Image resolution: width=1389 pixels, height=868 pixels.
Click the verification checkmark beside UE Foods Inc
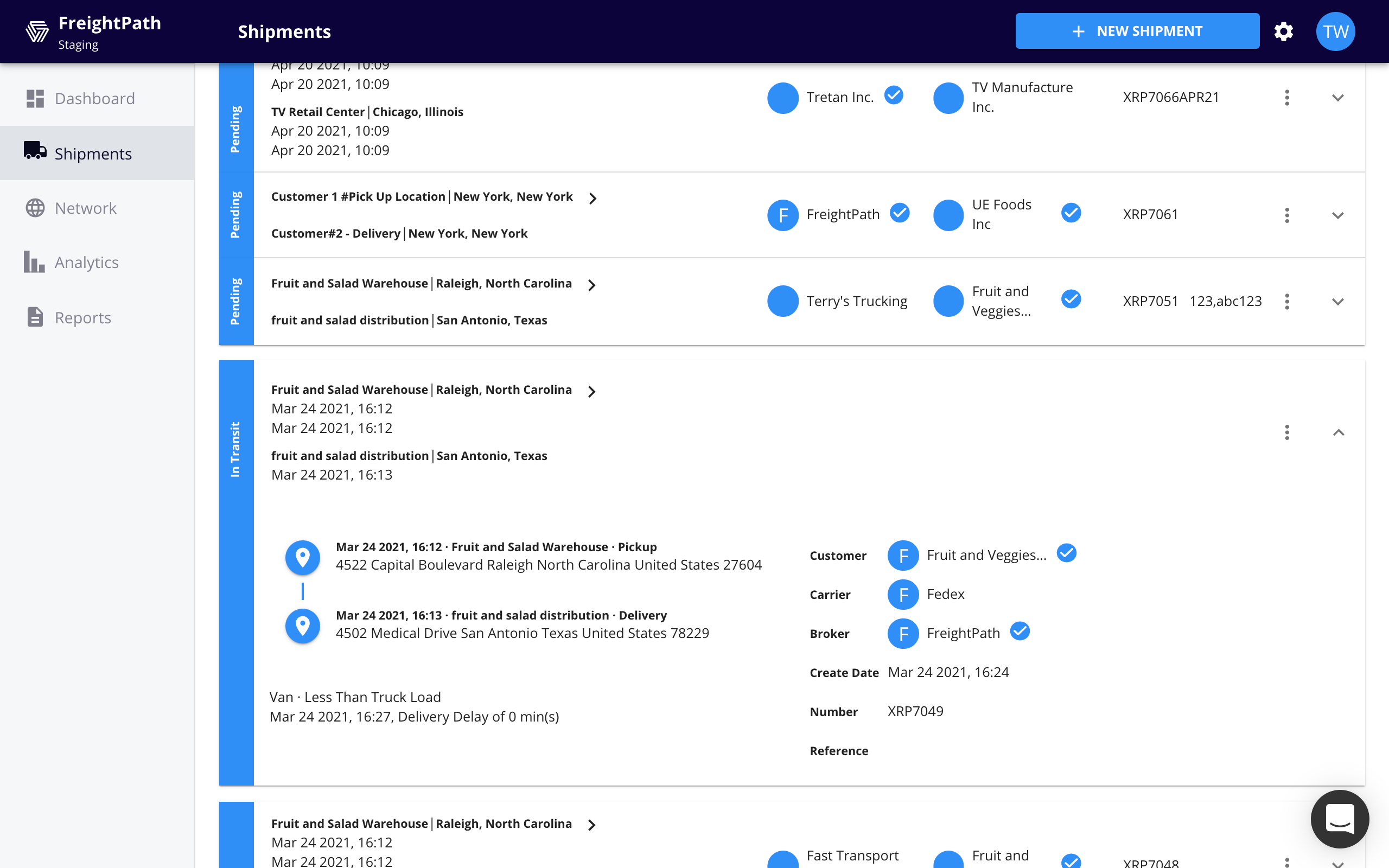tap(1070, 213)
